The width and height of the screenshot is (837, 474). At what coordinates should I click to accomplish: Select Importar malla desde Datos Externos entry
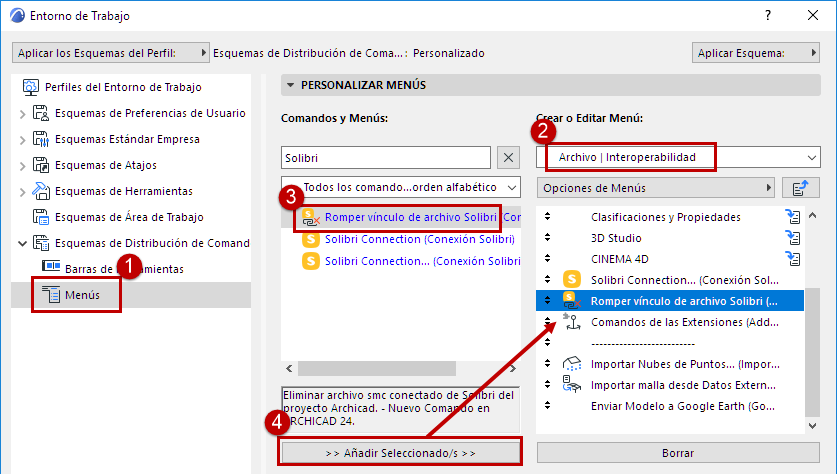point(670,385)
